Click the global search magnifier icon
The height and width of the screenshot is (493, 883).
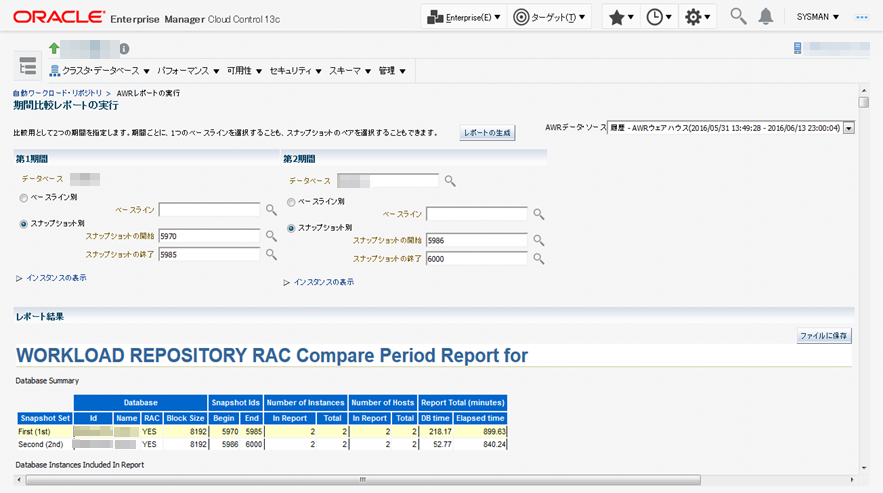(738, 16)
